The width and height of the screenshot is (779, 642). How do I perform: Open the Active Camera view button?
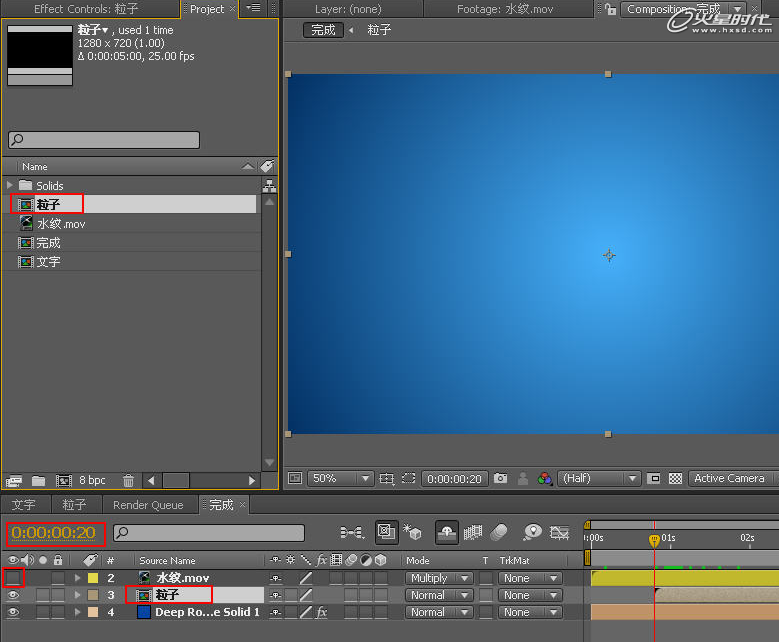pos(729,479)
